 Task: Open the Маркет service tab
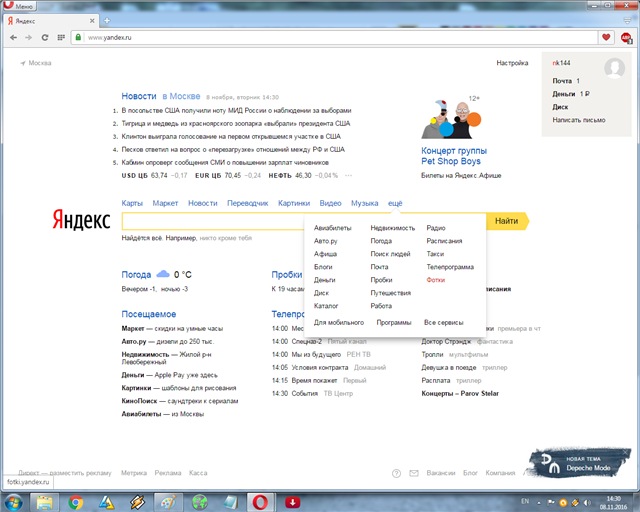point(165,203)
